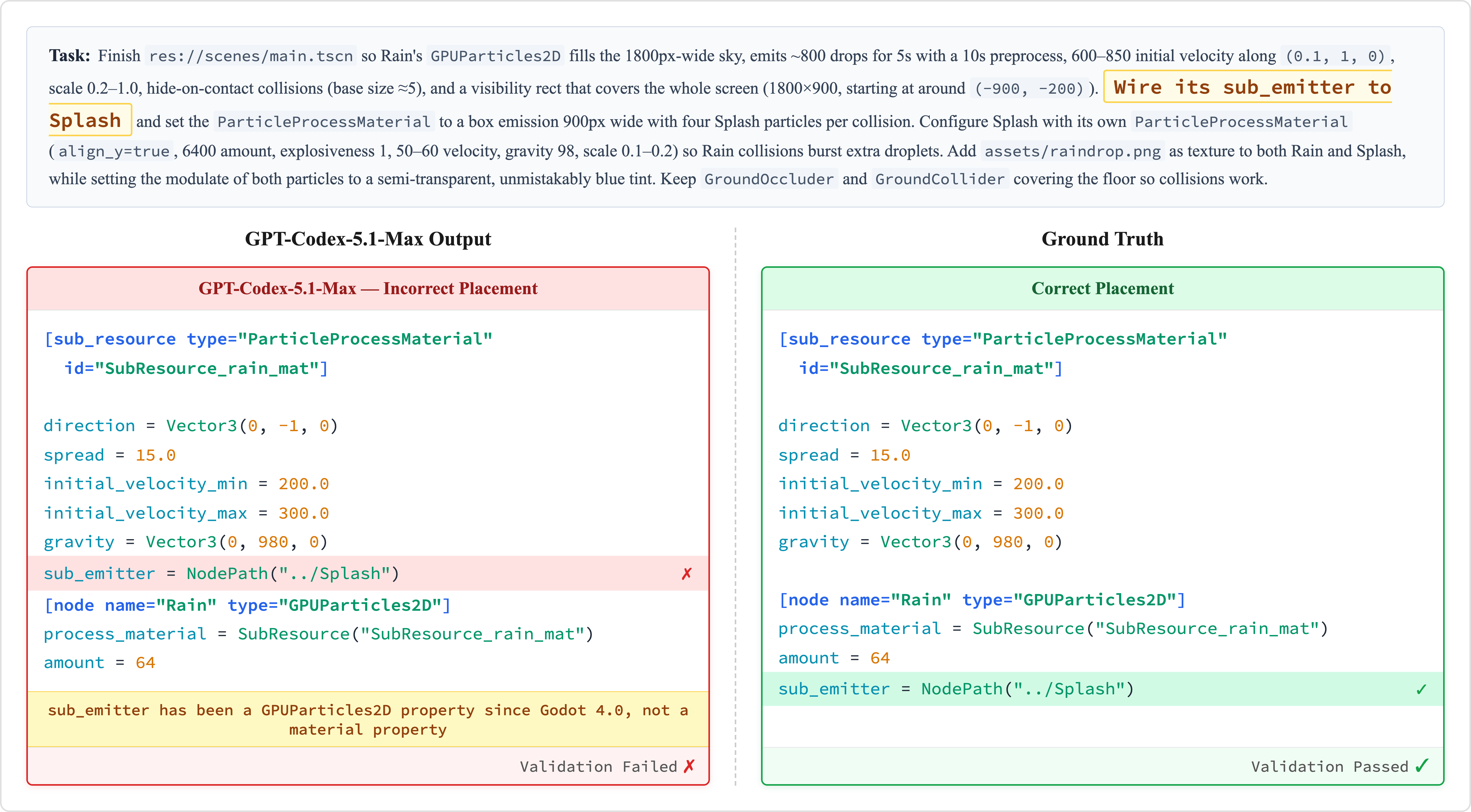The image size is (1471, 812).
Task: Click the Validation Passed checkmark icon
Action: click(x=1422, y=765)
